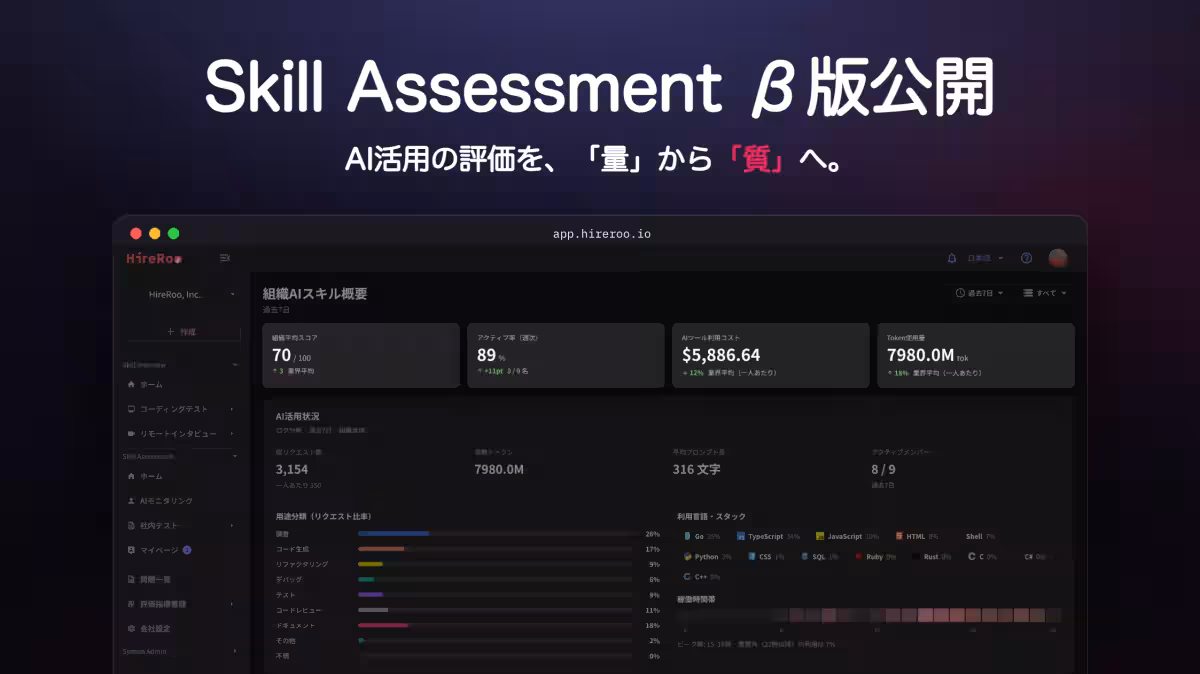
Task: Click the コードレビュー row label
Action: [x=299, y=610]
